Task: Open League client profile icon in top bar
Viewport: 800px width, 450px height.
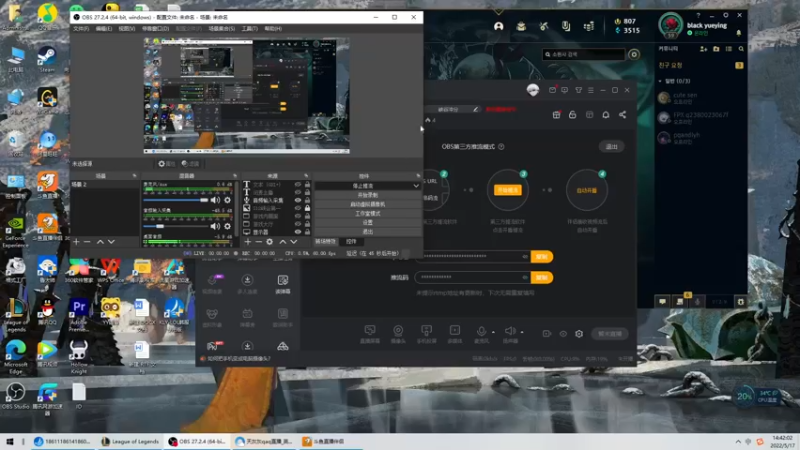Action: click(x=498, y=26)
